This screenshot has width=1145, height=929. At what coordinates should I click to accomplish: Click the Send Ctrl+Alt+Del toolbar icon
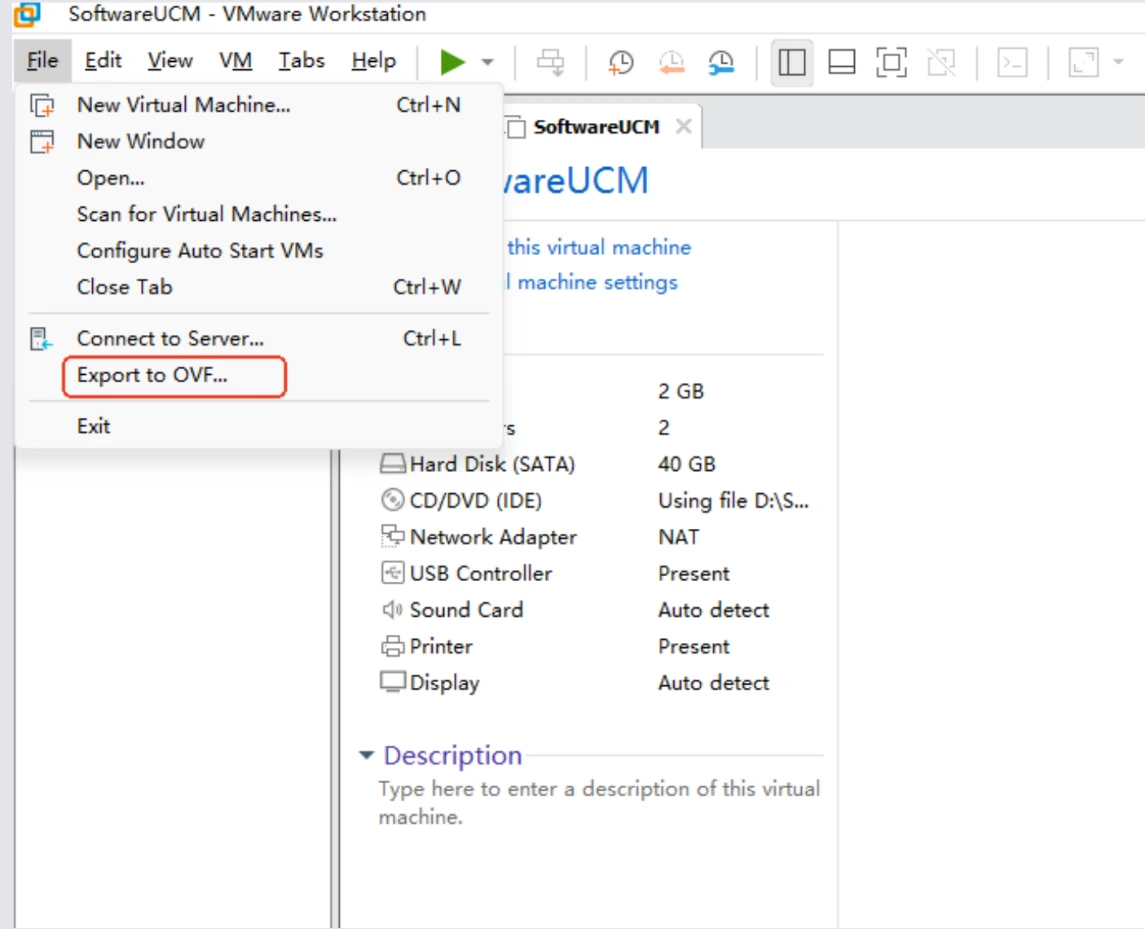point(551,63)
